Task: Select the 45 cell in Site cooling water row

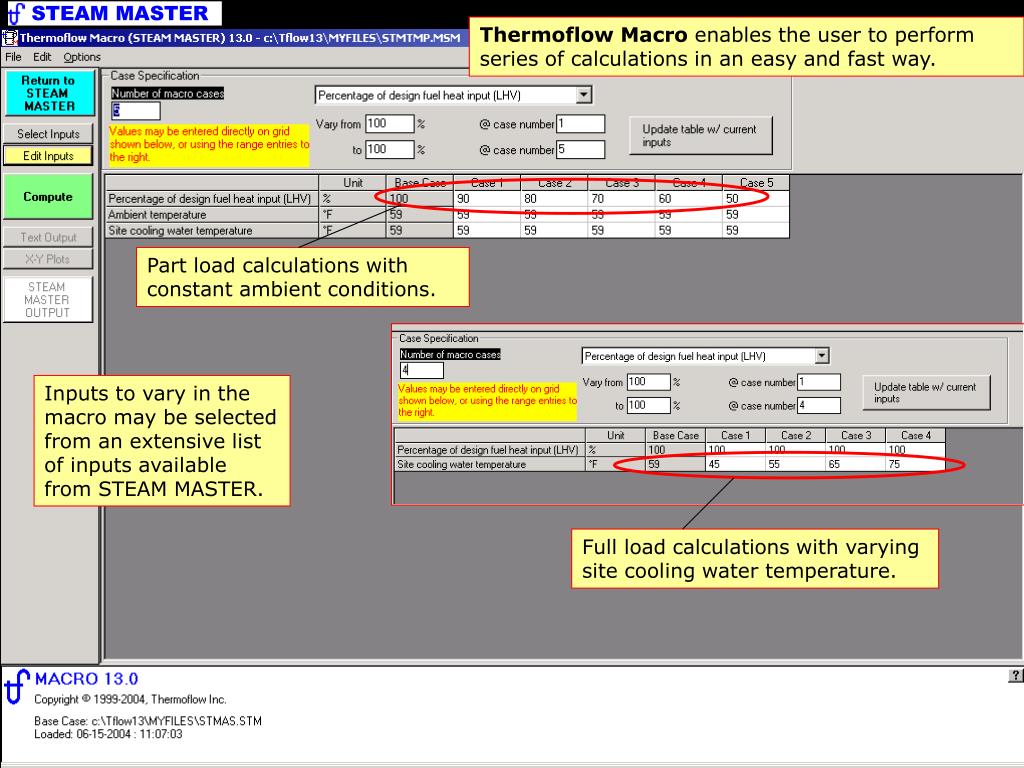Action: coord(736,464)
